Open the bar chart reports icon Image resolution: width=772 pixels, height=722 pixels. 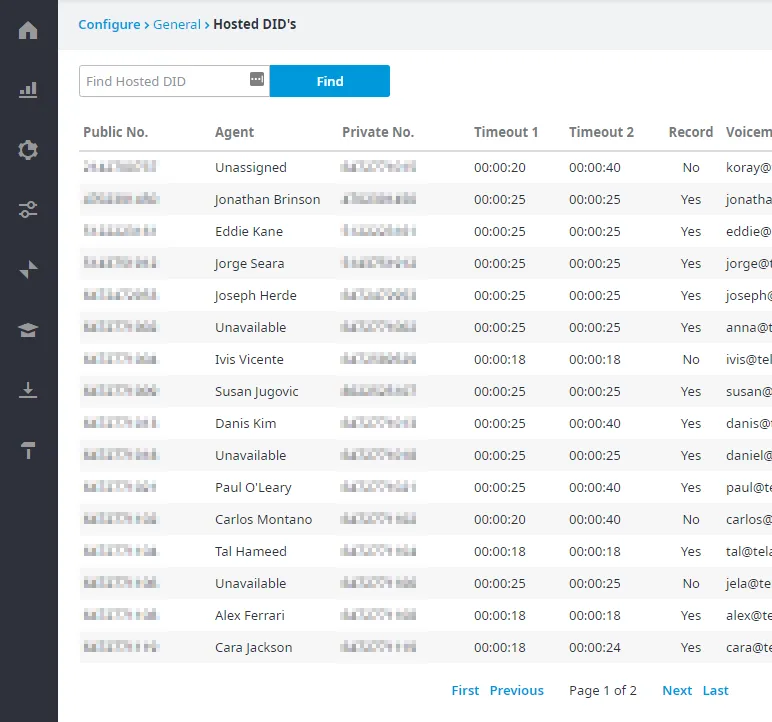point(28,90)
